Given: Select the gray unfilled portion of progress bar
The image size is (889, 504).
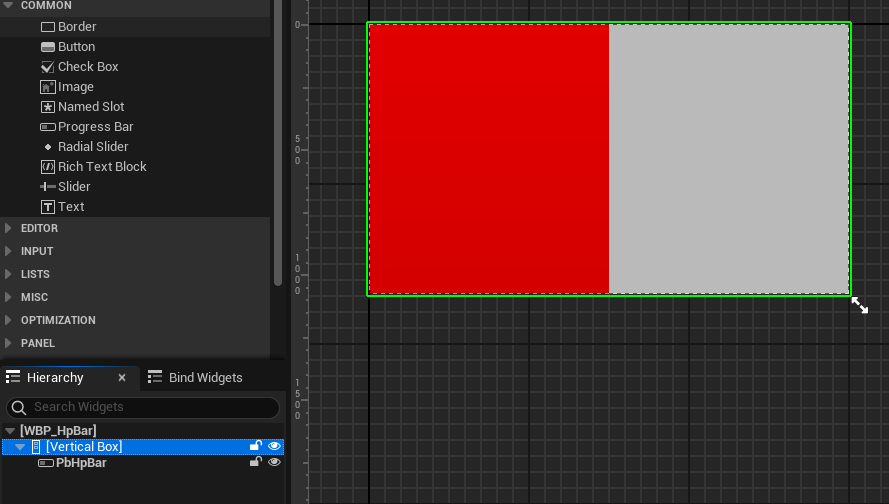Looking at the screenshot, I should point(729,159).
